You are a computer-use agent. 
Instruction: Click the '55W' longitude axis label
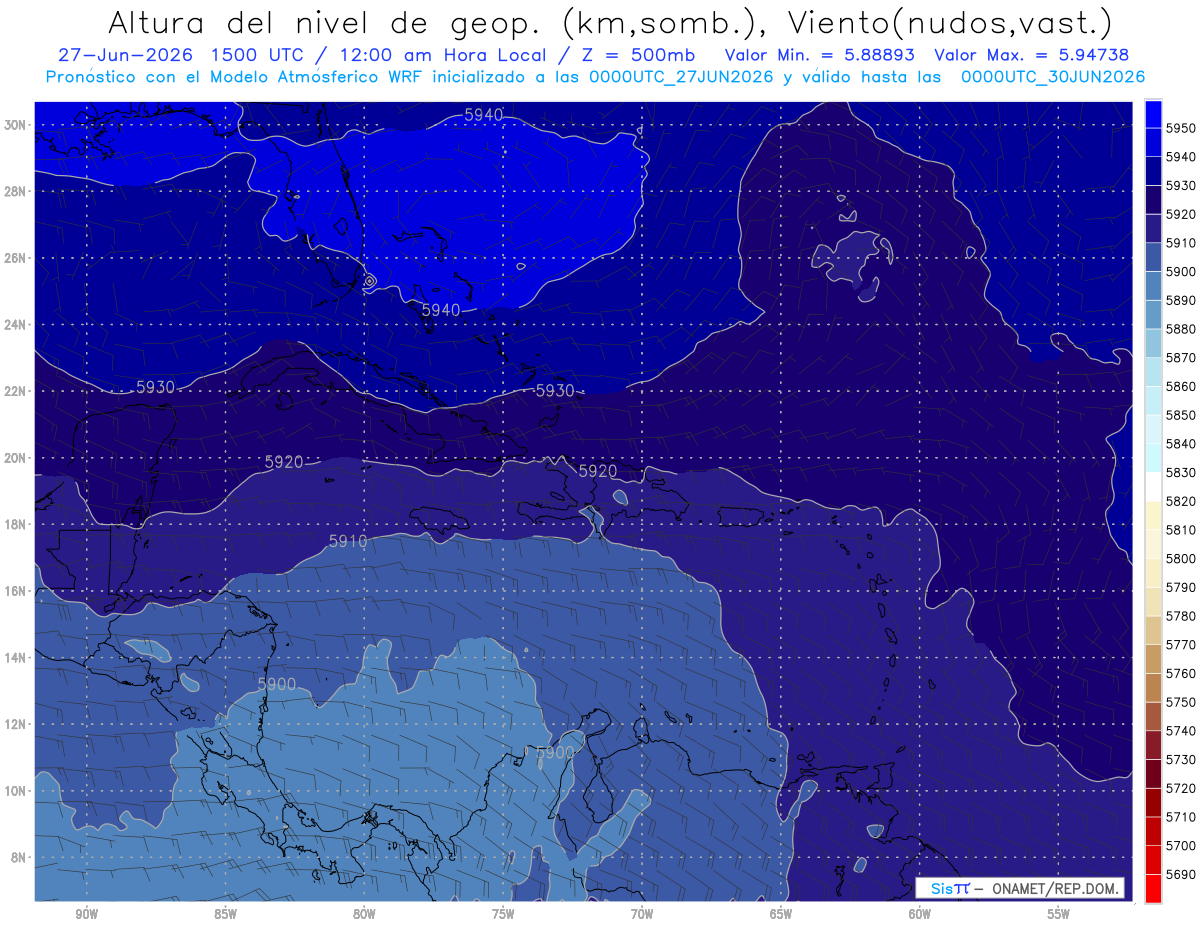(x=1059, y=914)
